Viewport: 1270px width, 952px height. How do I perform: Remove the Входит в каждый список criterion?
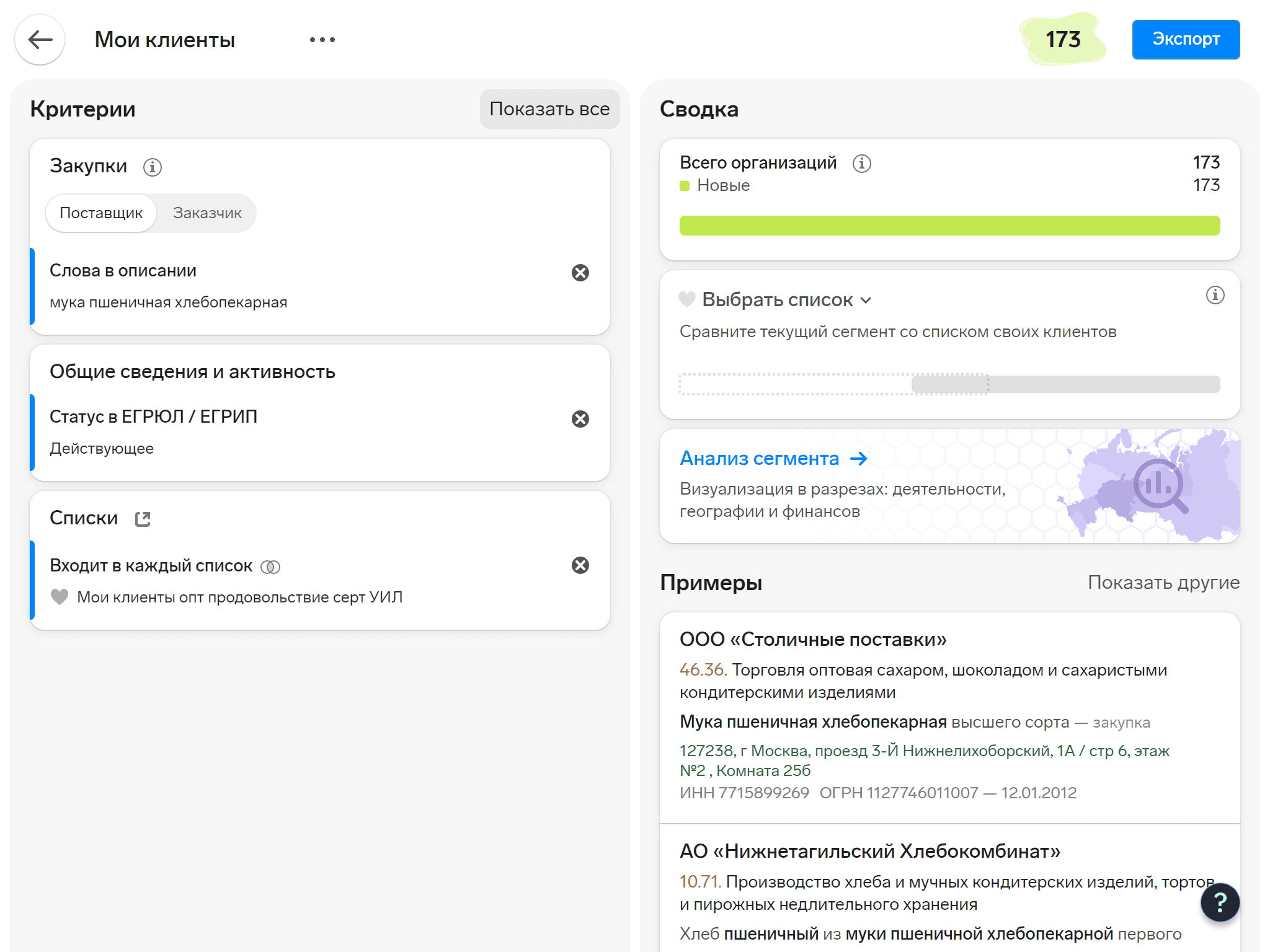(x=580, y=565)
